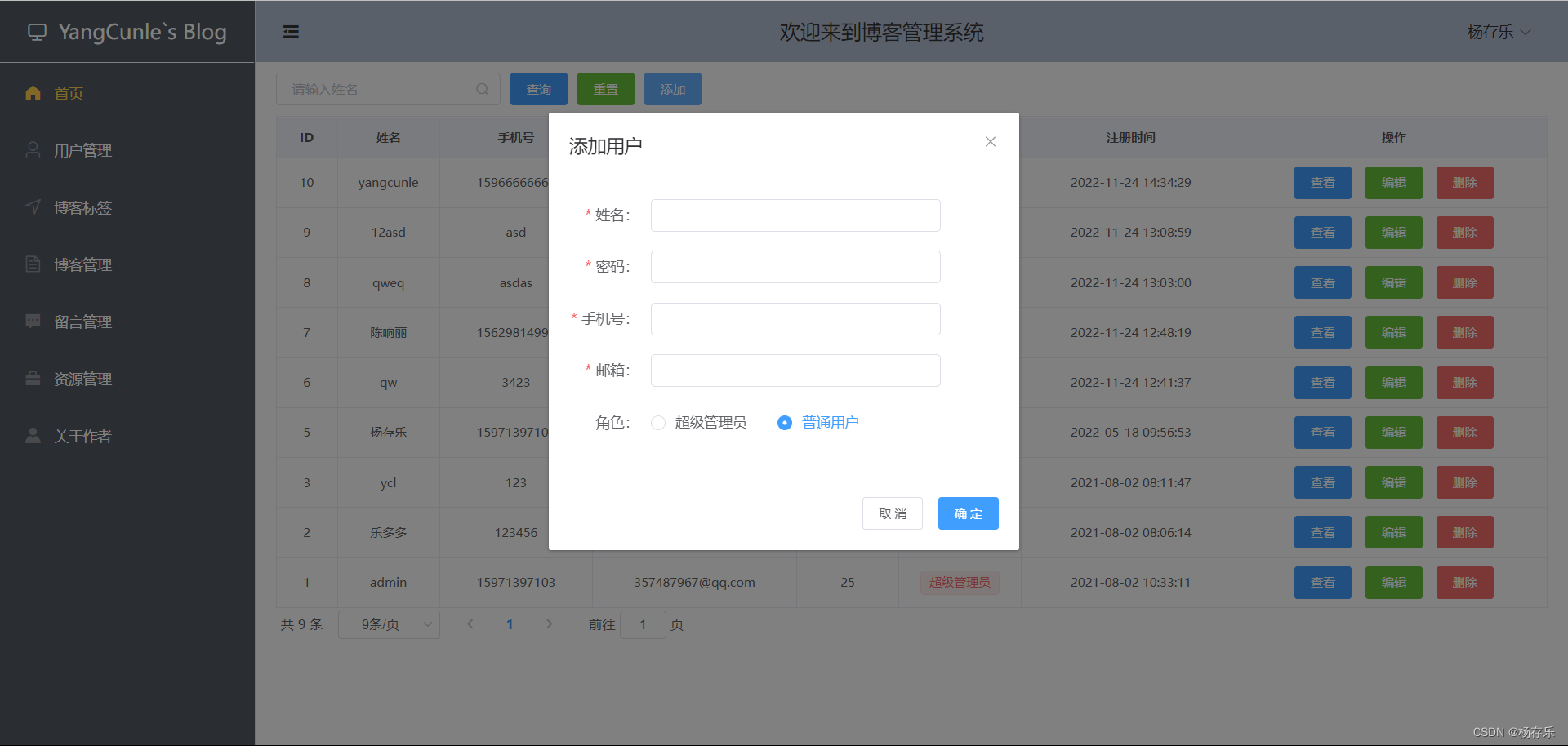Select page number 1 in pagination
Viewport: 1568px width, 746px height.
(510, 624)
